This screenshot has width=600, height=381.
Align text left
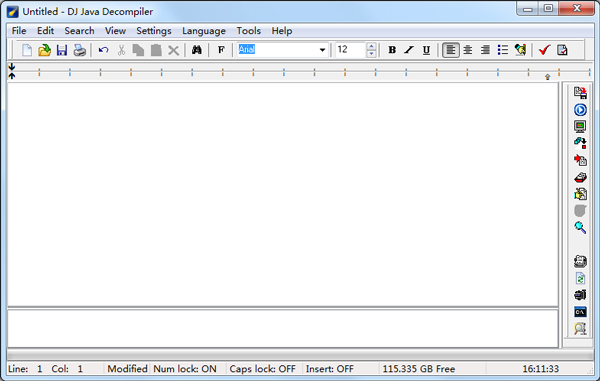pos(451,50)
